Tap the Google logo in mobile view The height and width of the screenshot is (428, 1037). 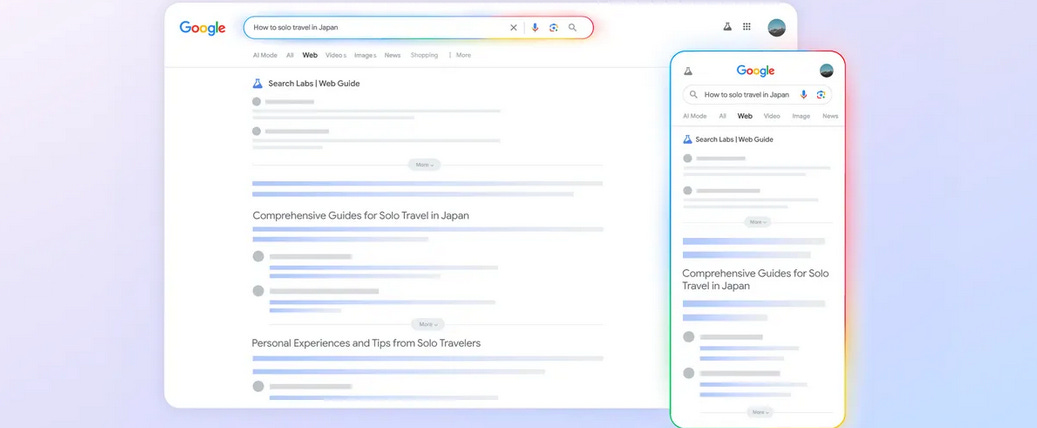tap(755, 71)
